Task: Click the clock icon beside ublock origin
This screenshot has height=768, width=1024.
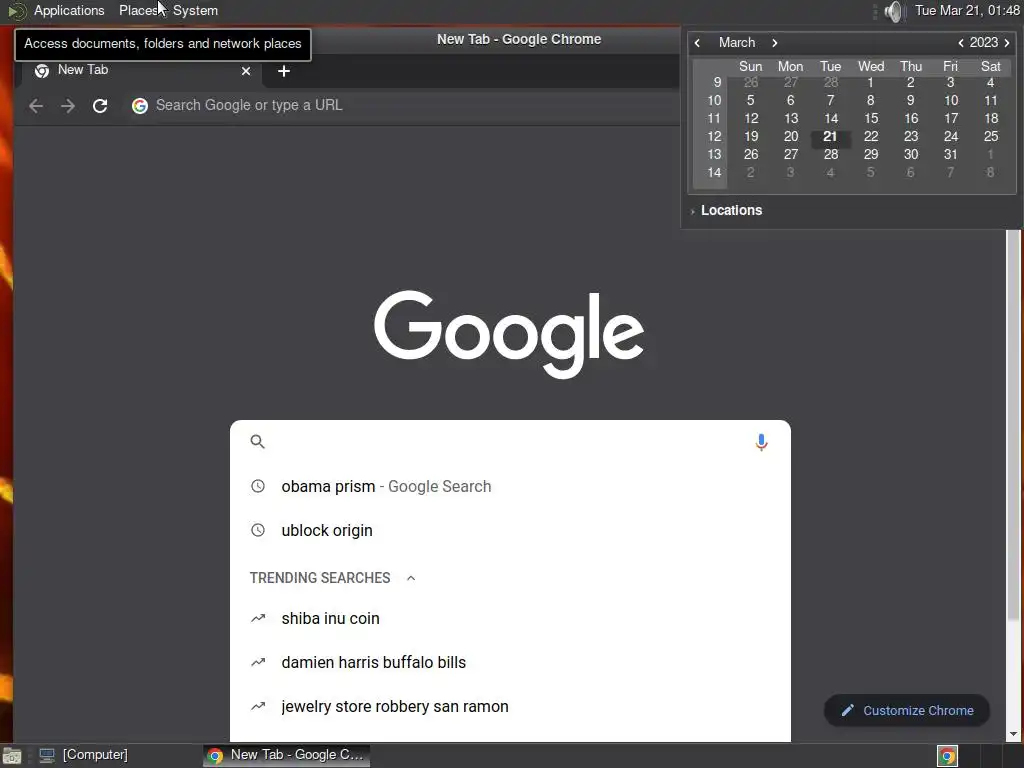Action: click(x=258, y=530)
